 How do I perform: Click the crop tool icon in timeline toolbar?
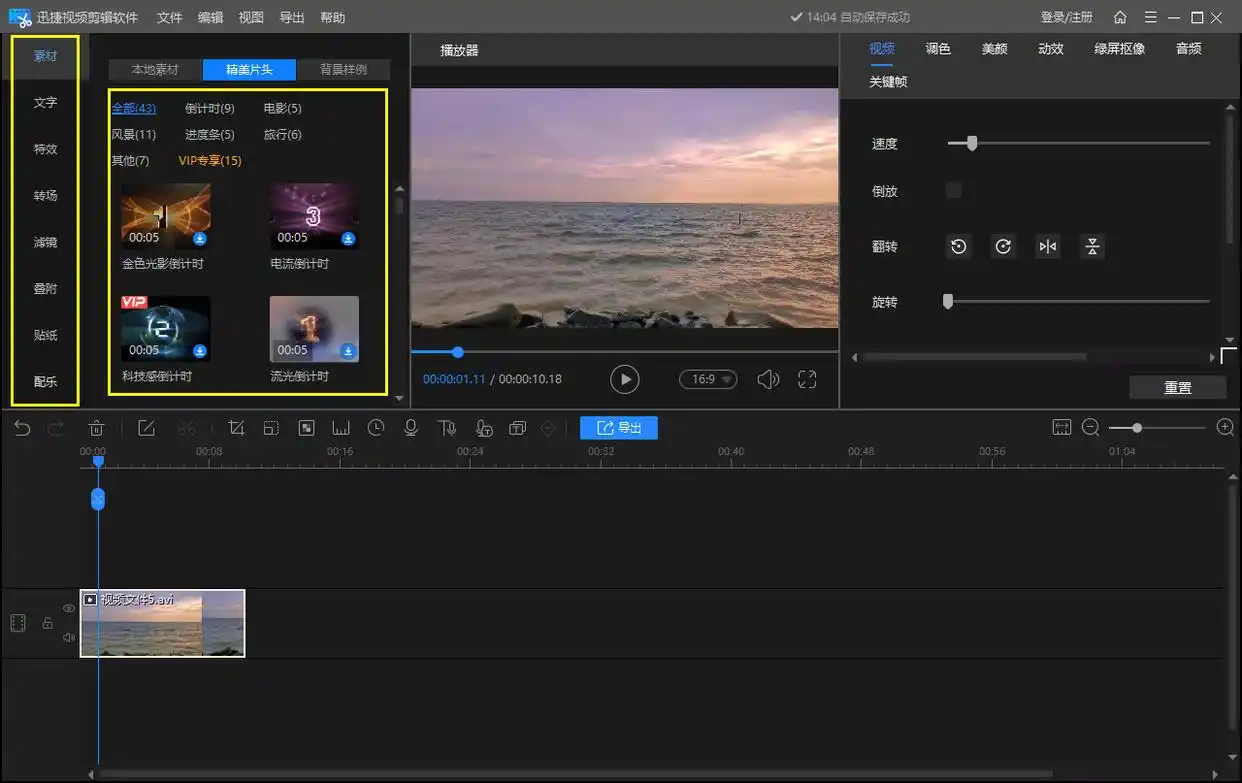click(x=237, y=428)
